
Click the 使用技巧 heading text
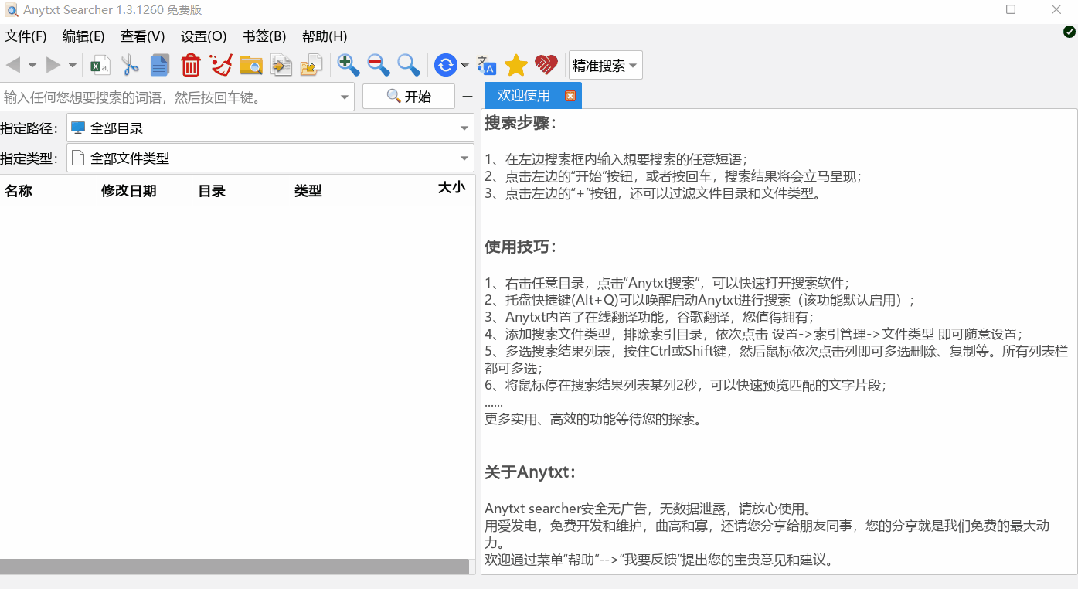pyautogui.click(x=520, y=247)
